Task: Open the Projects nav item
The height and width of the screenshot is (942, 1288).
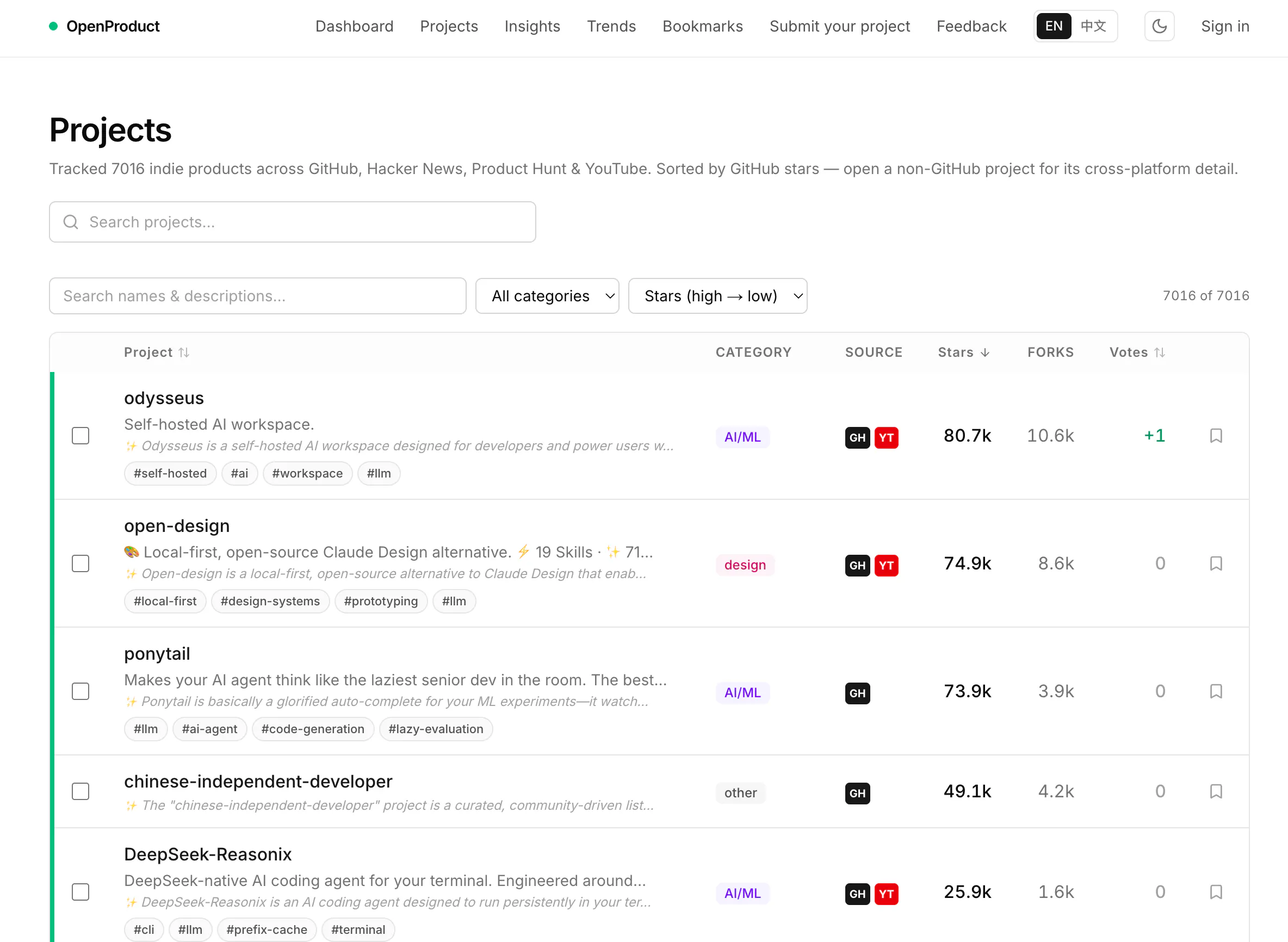Action: tap(449, 26)
